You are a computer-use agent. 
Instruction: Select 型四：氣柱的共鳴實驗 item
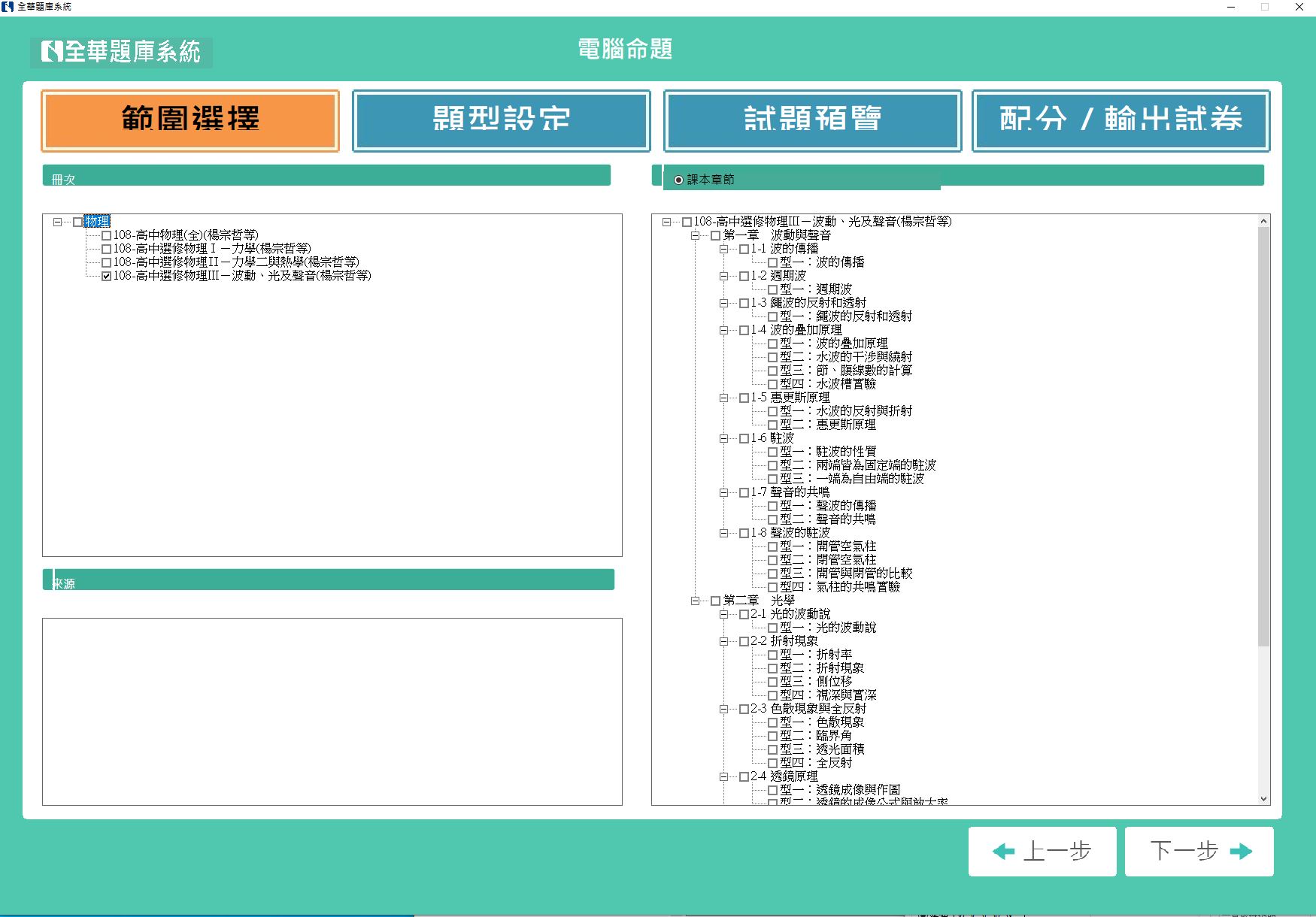[x=840, y=587]
